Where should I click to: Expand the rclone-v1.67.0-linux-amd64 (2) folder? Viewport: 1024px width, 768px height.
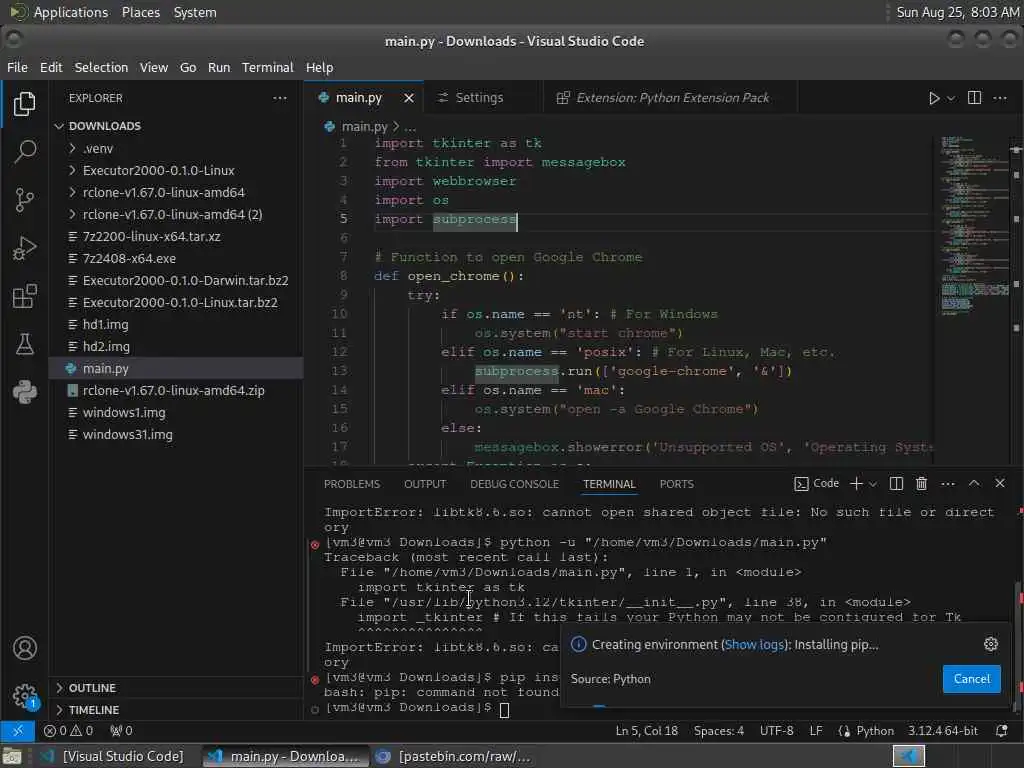[72, 214]
